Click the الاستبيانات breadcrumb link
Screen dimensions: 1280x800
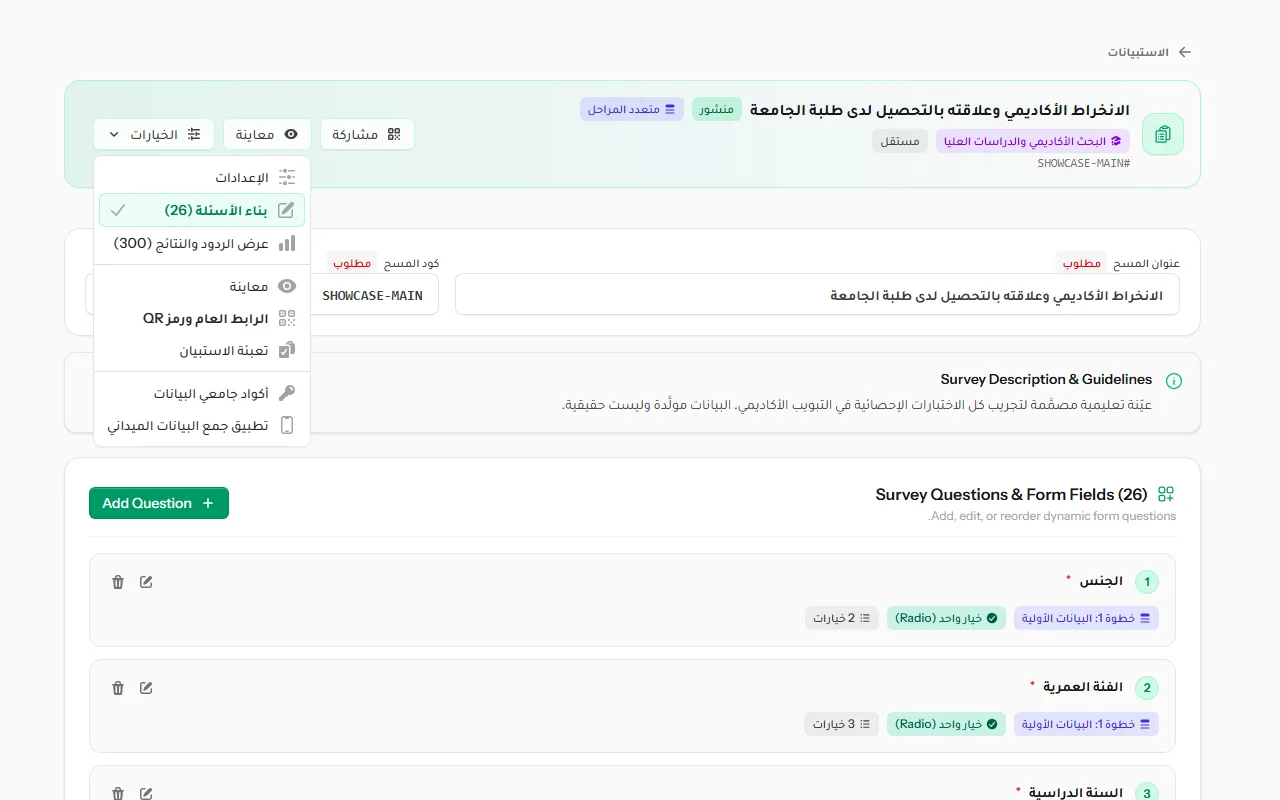(x=1138, y=52)
